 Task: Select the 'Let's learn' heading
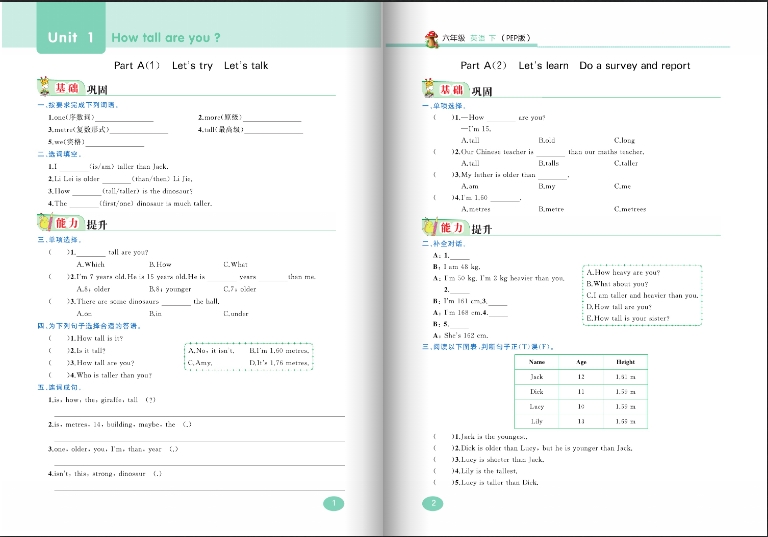pos(543,66)
